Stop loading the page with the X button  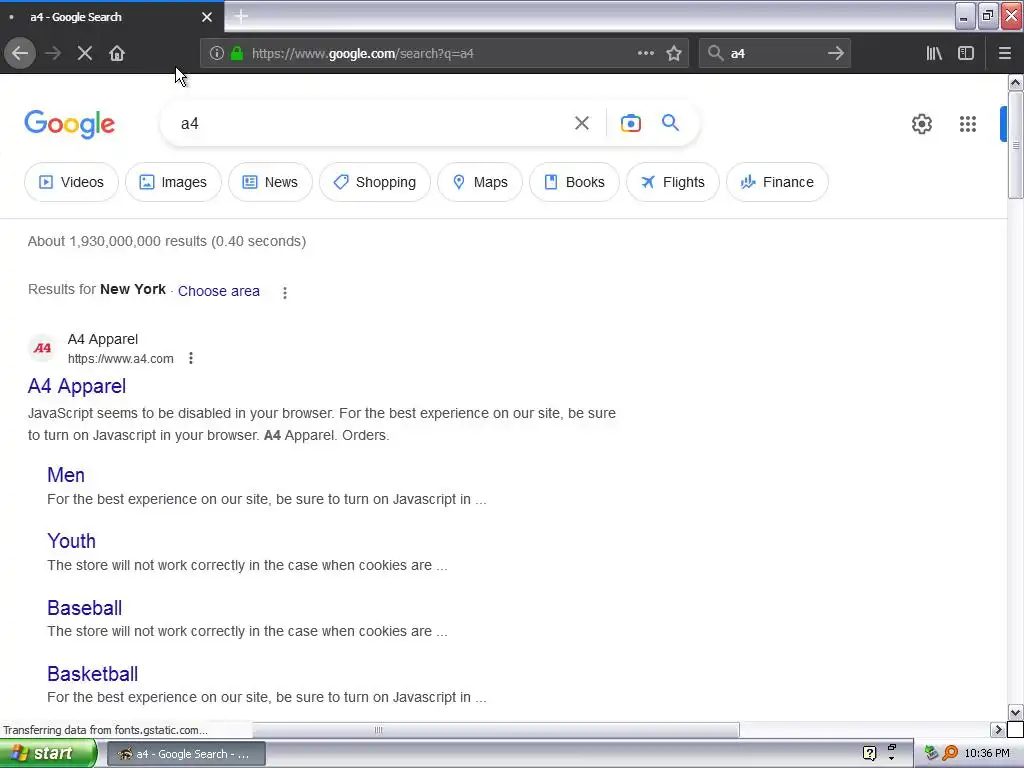click(x=85, y=54)
